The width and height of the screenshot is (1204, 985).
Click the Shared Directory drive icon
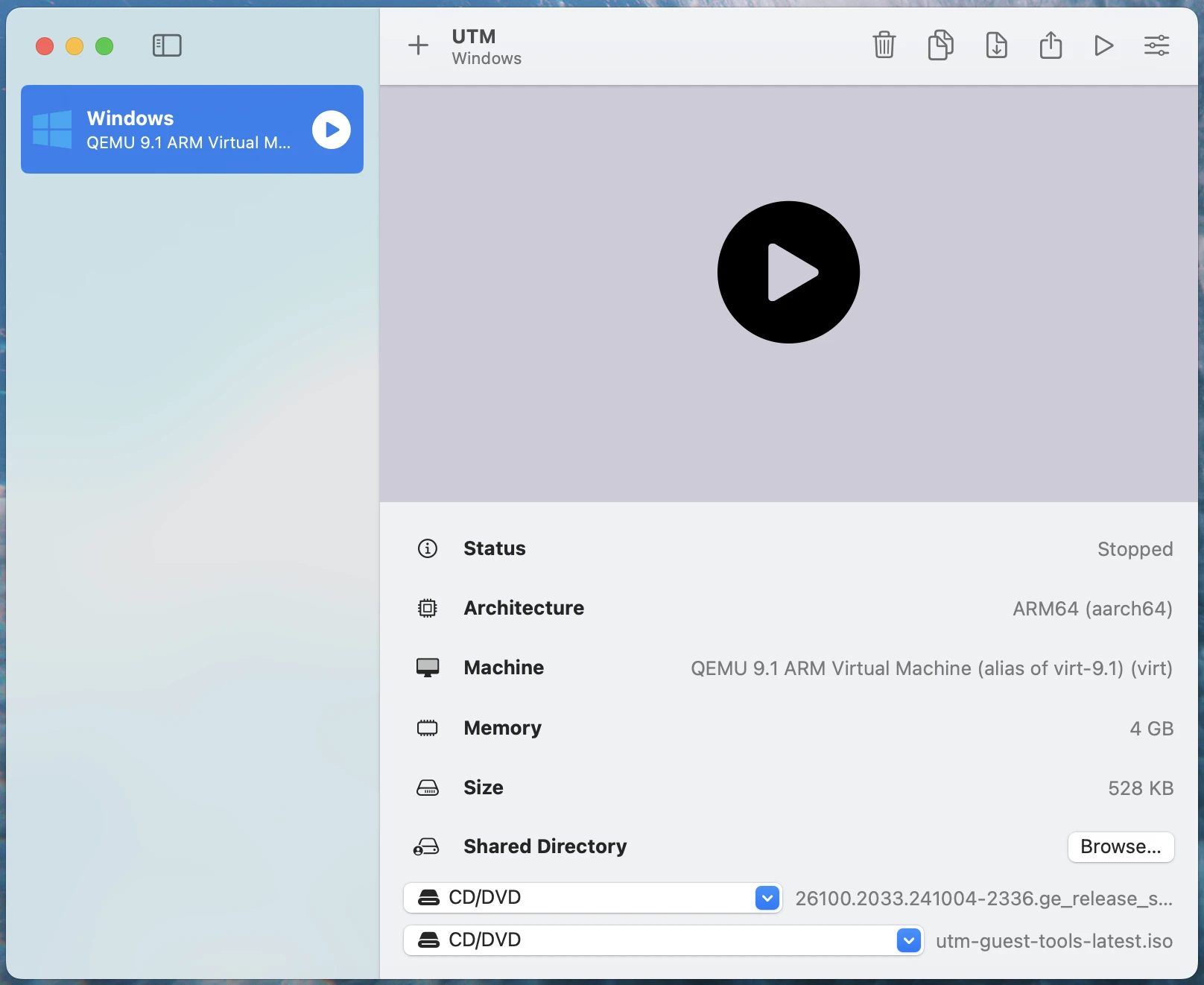(x=426, y=846)
